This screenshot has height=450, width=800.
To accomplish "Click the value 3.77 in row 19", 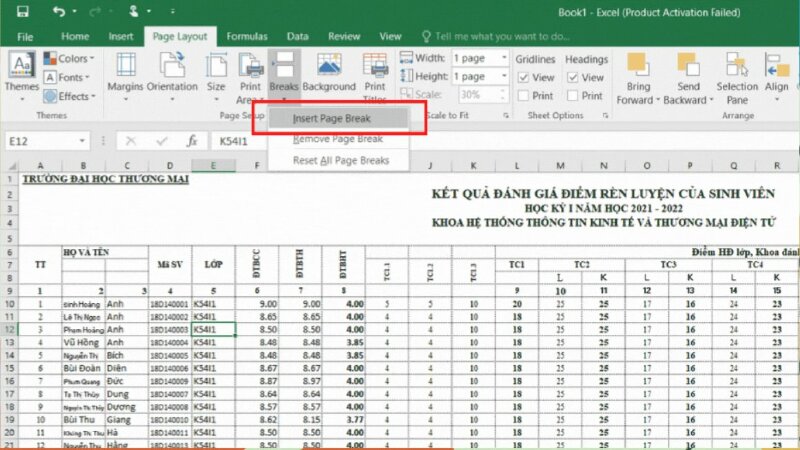I will [x=343, y=420].
